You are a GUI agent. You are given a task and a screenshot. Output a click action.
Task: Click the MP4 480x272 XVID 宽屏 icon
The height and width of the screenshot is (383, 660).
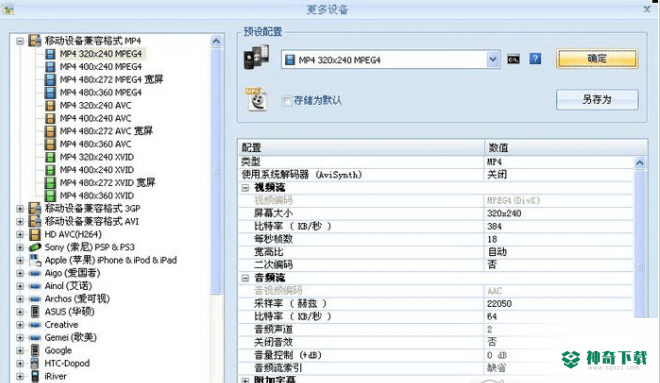[50, 183]
